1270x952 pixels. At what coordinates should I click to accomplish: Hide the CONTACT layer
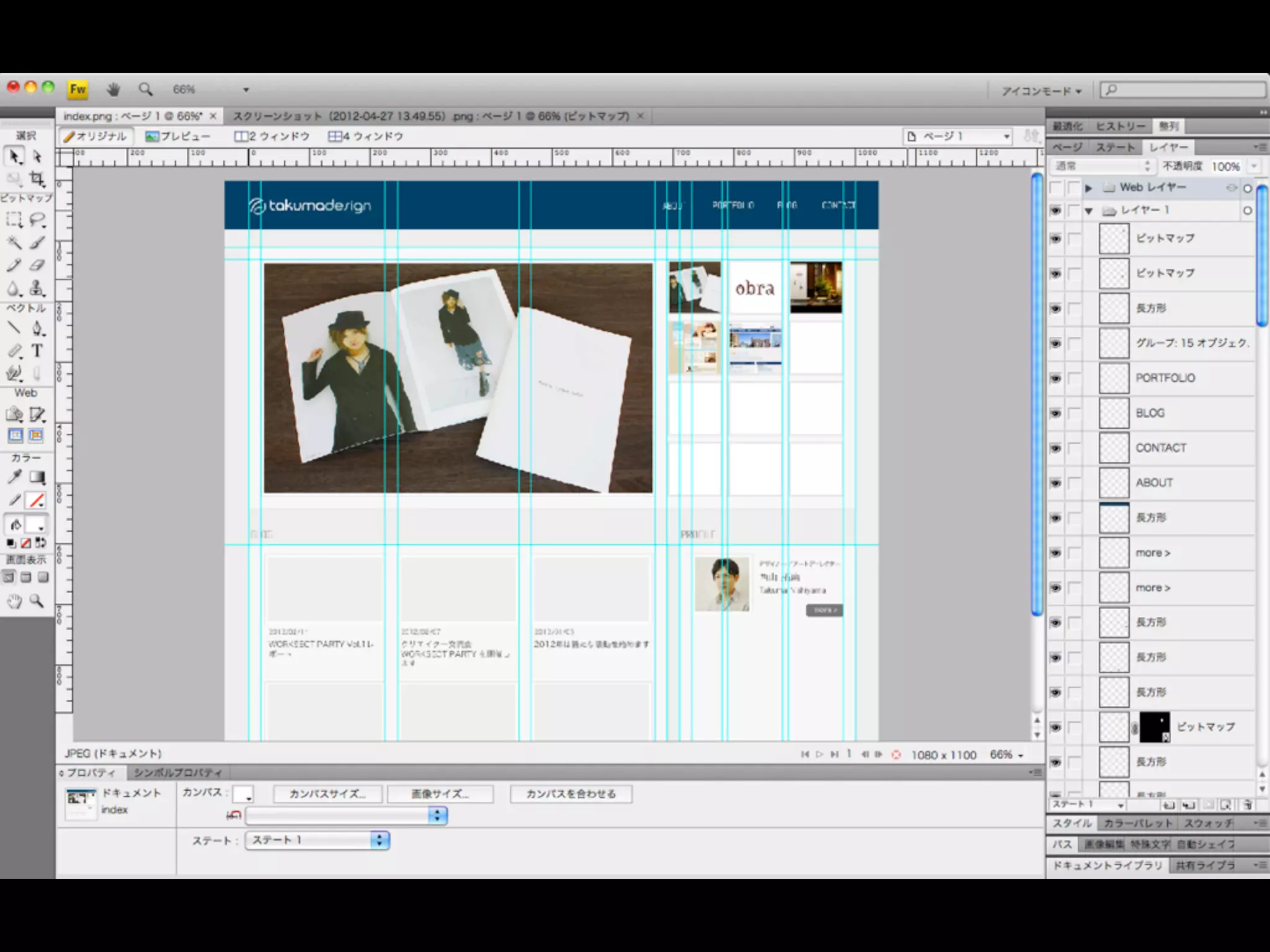point(1055,448)
